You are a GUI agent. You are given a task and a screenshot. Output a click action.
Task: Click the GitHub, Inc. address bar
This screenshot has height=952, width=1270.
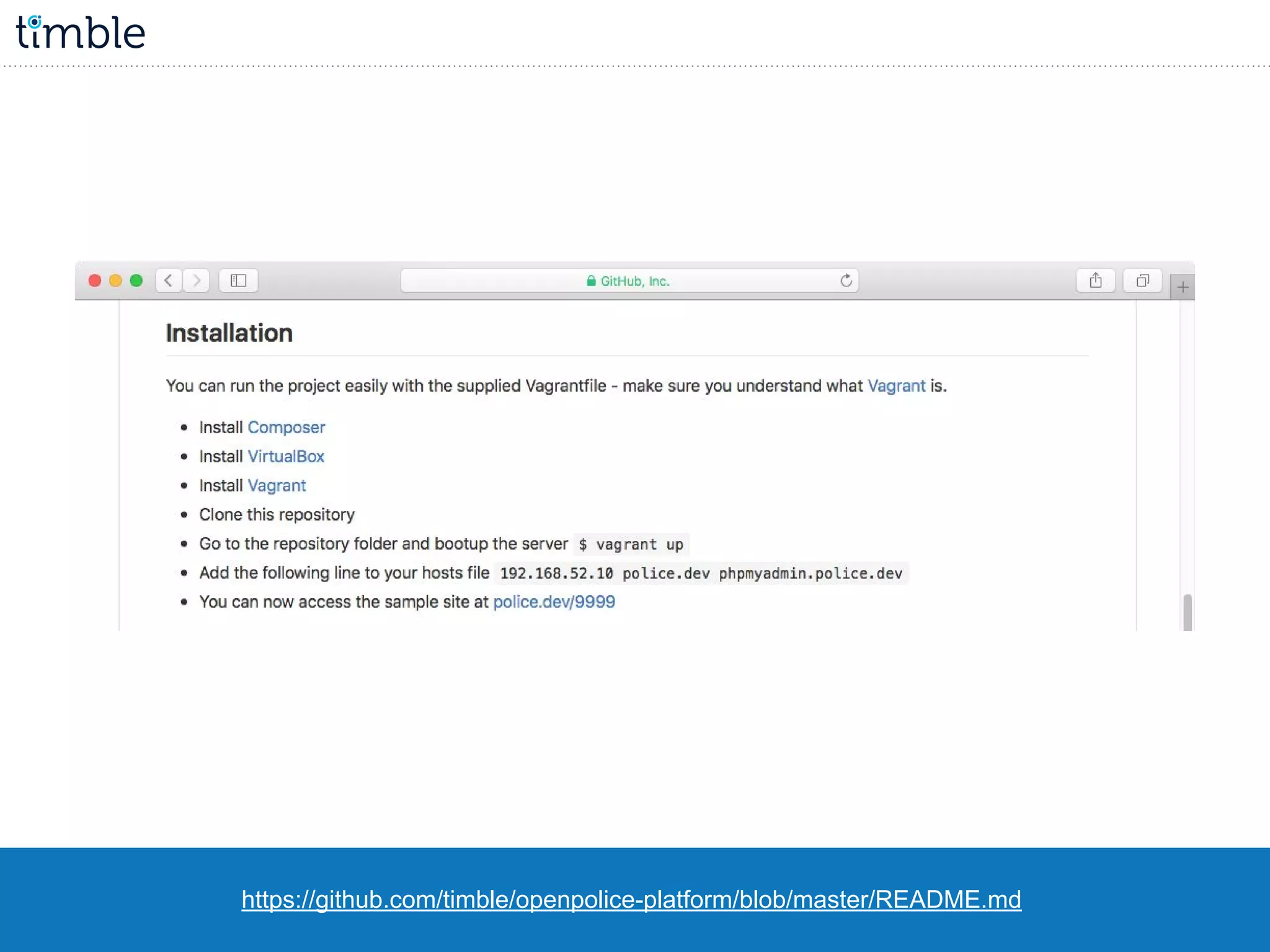[635, 281]
